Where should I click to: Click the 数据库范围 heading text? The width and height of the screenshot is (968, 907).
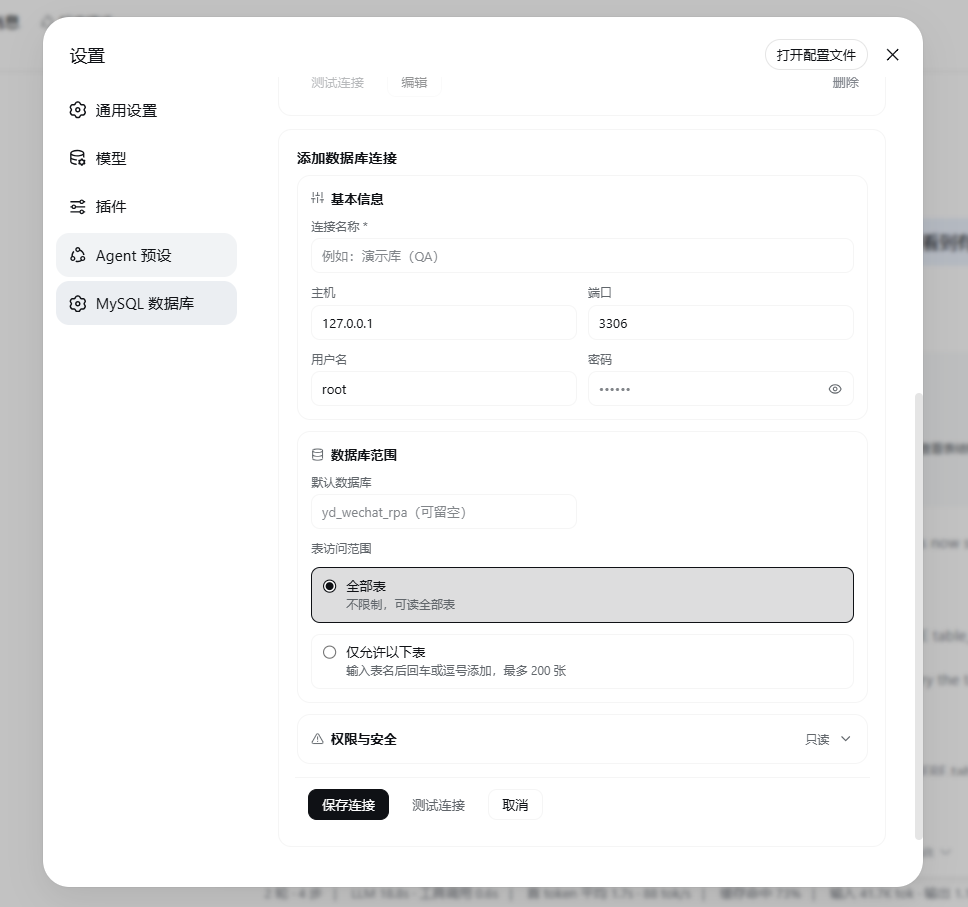(x=363, y=455)
